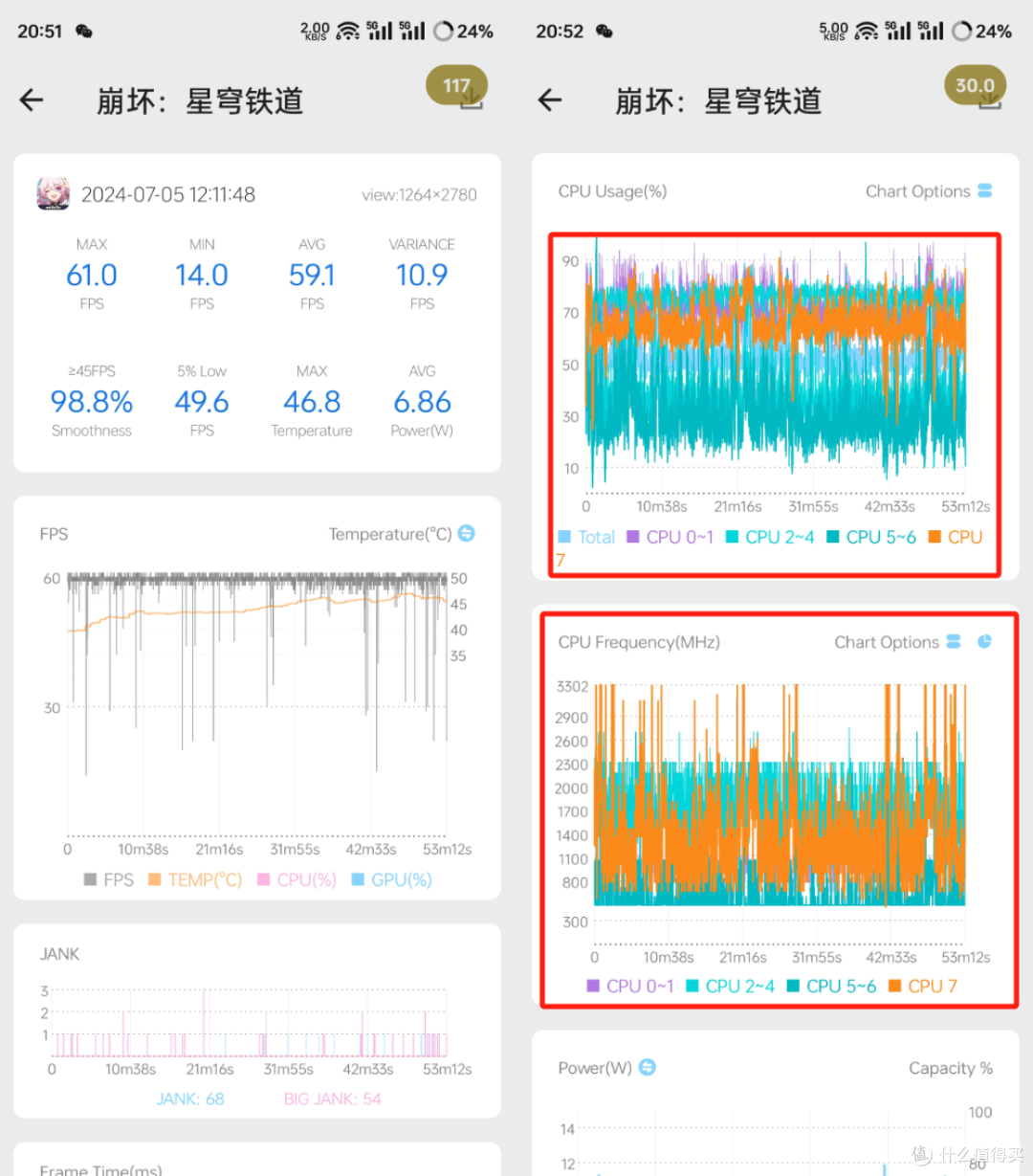The image size is (1033, 1176).
Task: Toggle CPU 0~1 in CPU Usage legend
Action: pos(670,537)
